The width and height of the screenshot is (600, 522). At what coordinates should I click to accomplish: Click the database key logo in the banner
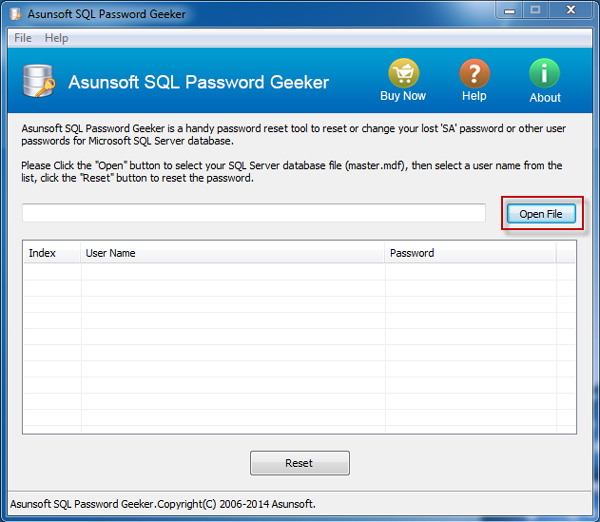click(39, 81)
